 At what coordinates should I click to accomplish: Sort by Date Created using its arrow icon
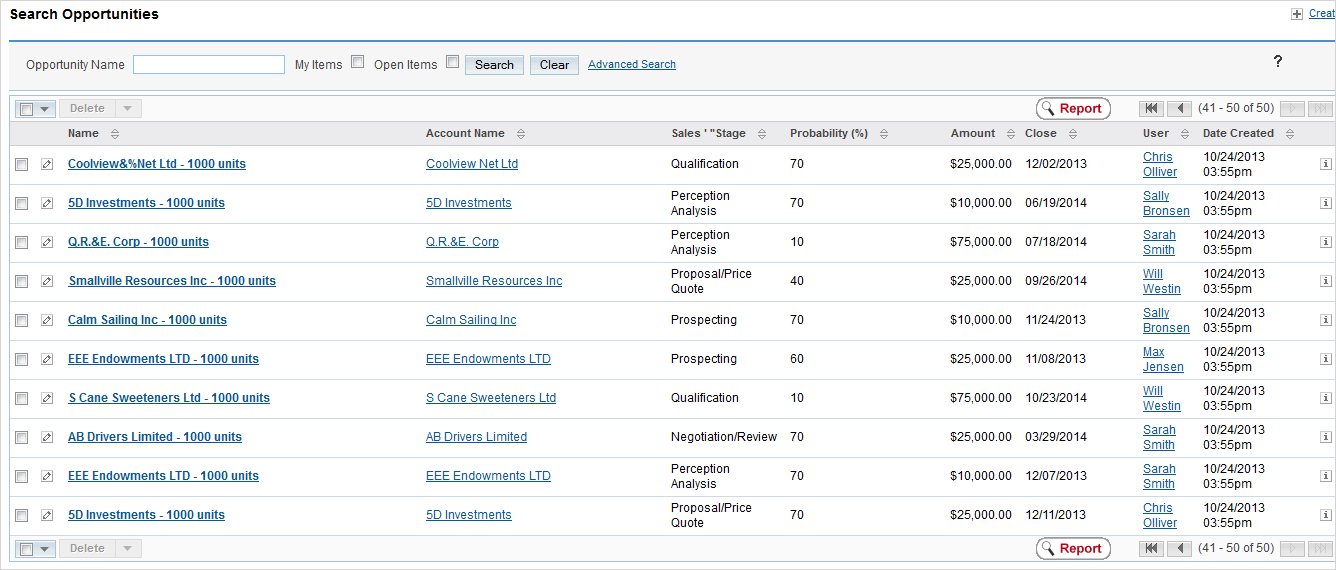point(1290,134)
